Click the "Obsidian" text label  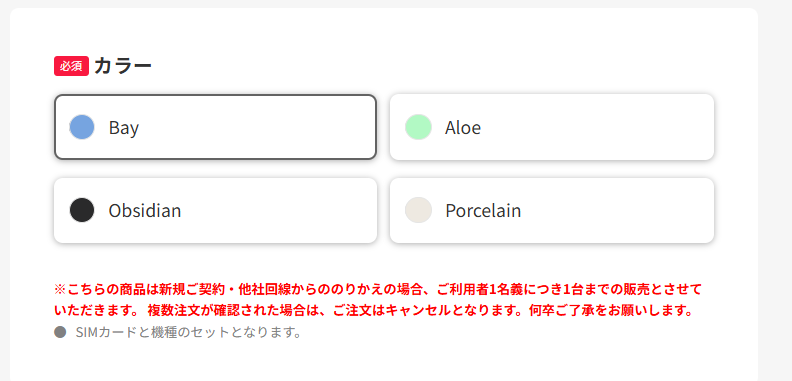coord(145,210)
